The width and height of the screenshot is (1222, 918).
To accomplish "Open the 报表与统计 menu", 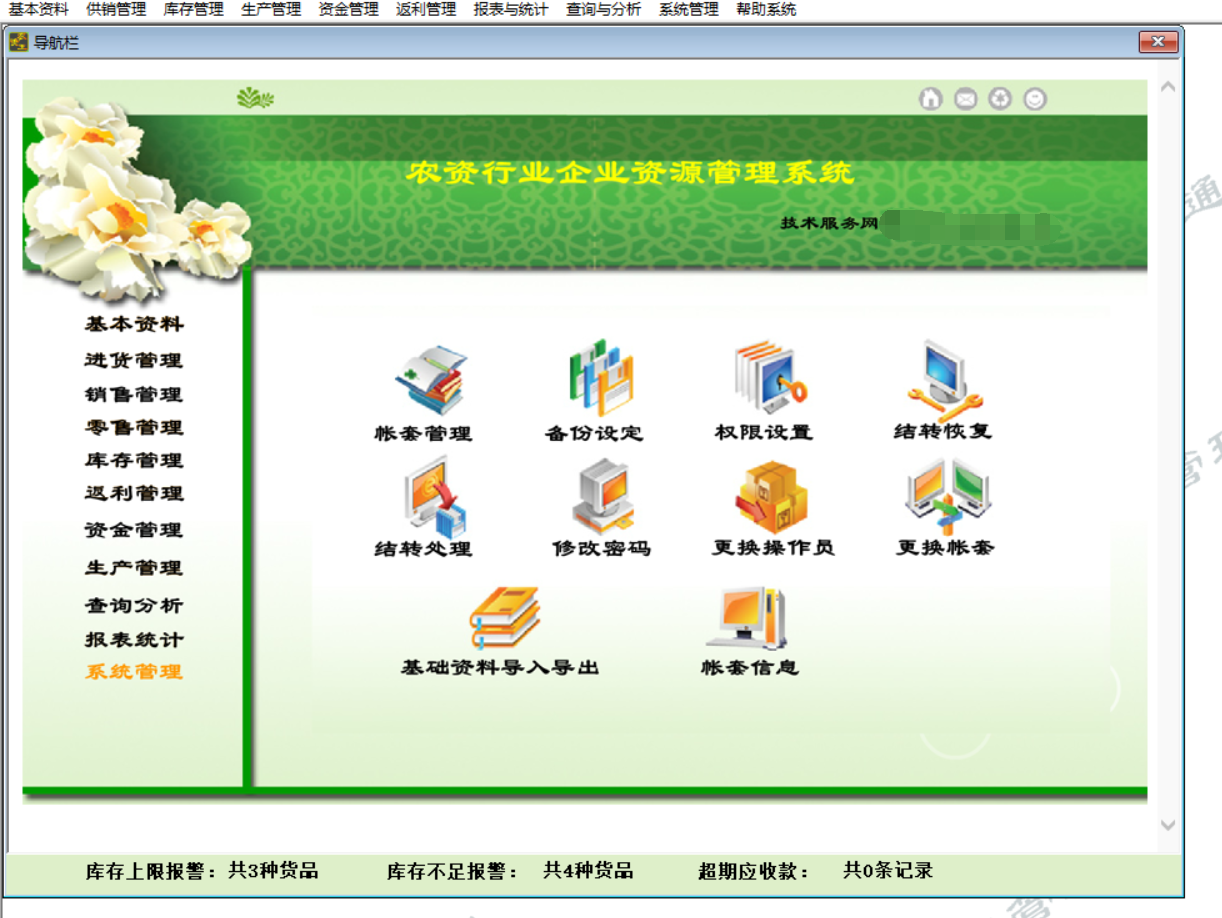I will tap(511, 10).
